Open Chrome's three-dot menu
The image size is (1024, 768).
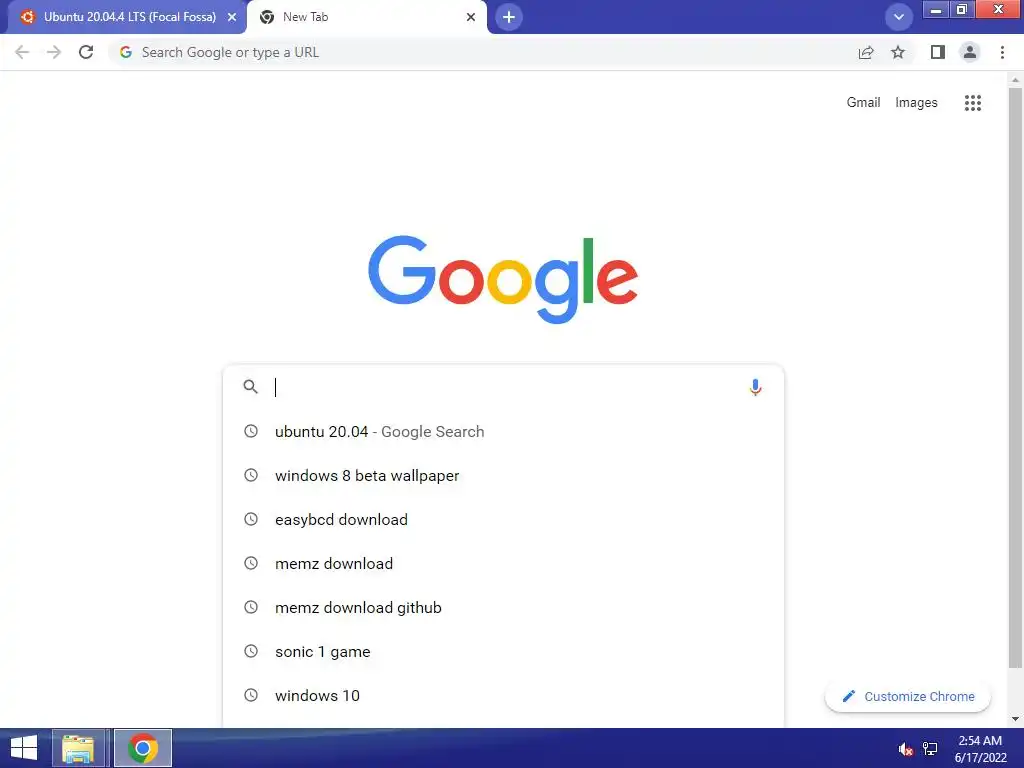tap(1002, 52)
